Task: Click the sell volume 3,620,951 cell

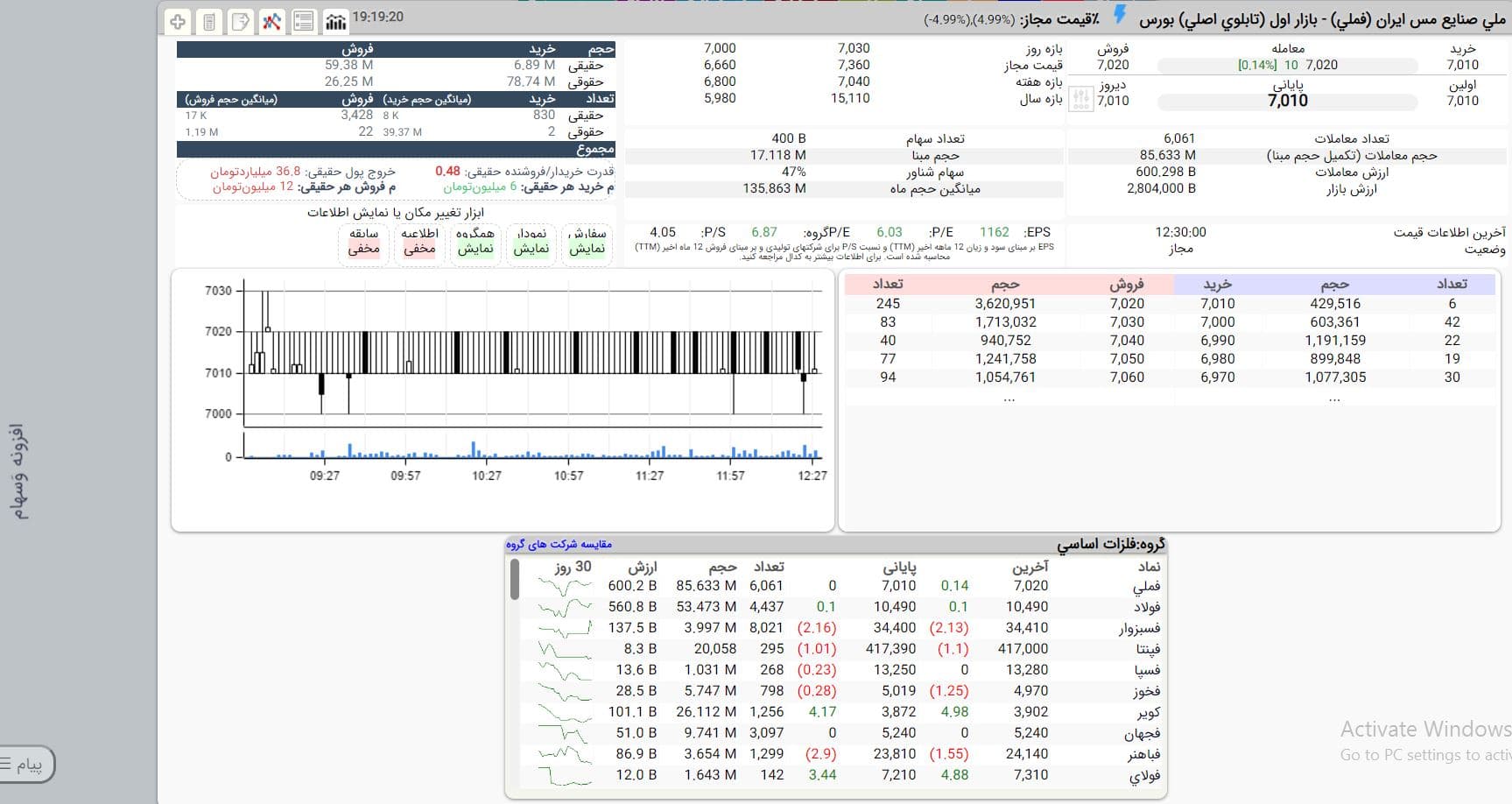Action: tap(1005, 303)
